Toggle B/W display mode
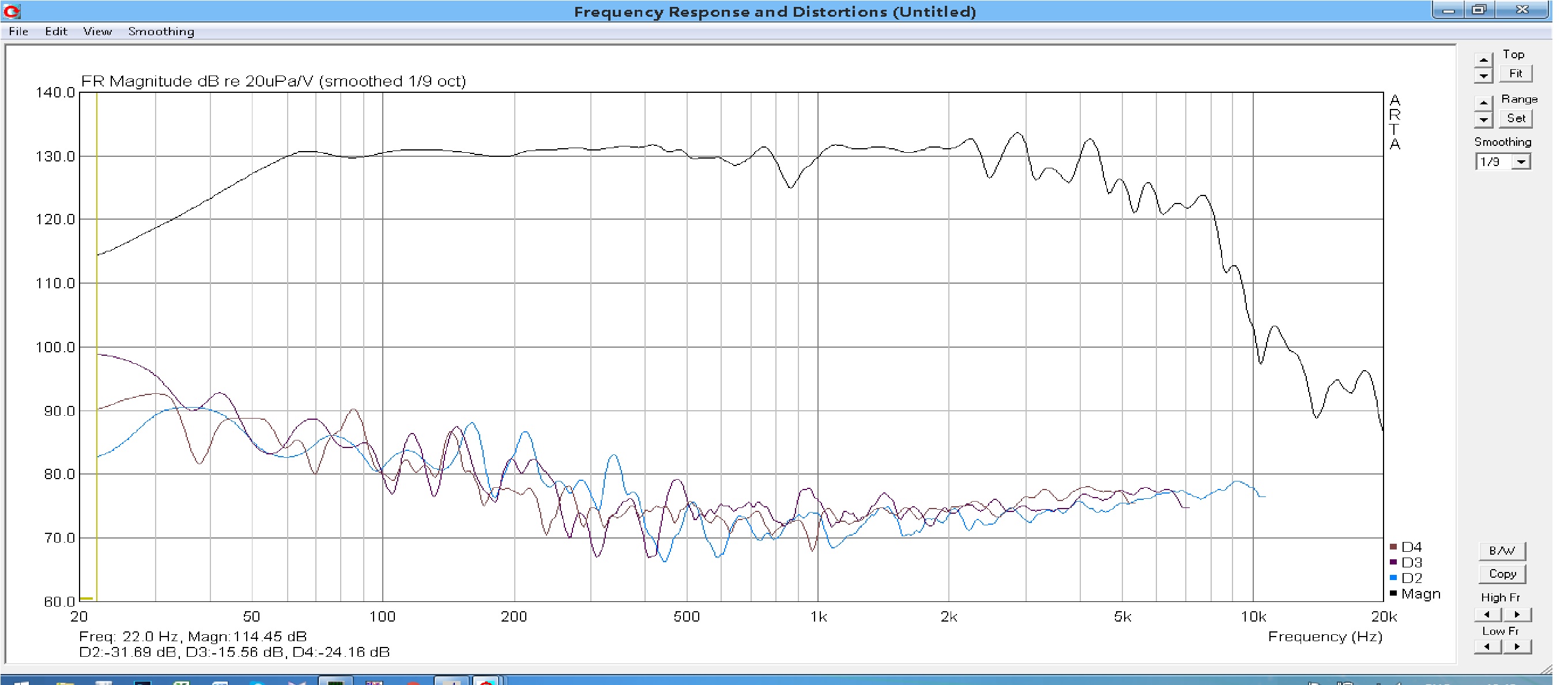1568x685 pixels. coord(1502,551)
